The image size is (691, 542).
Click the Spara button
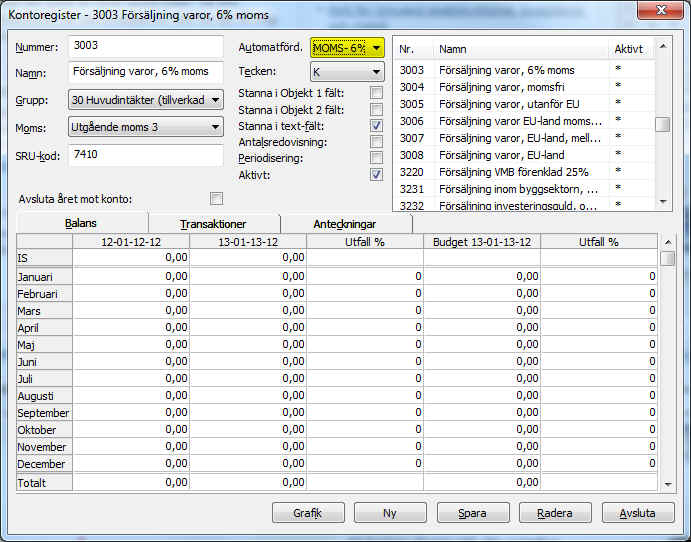coord(472,513)
